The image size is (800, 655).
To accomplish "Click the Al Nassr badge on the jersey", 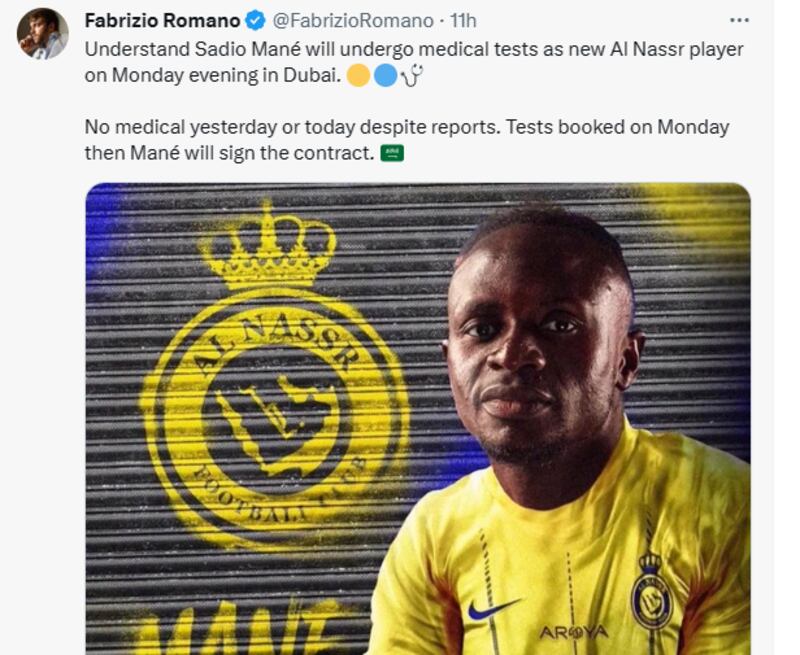I will [x=652, y=591].
